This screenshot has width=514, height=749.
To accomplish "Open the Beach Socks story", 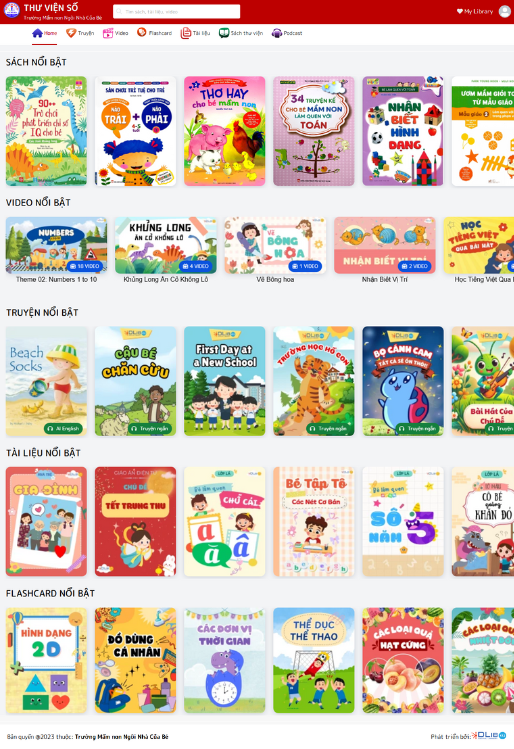I will pos(46,381).
